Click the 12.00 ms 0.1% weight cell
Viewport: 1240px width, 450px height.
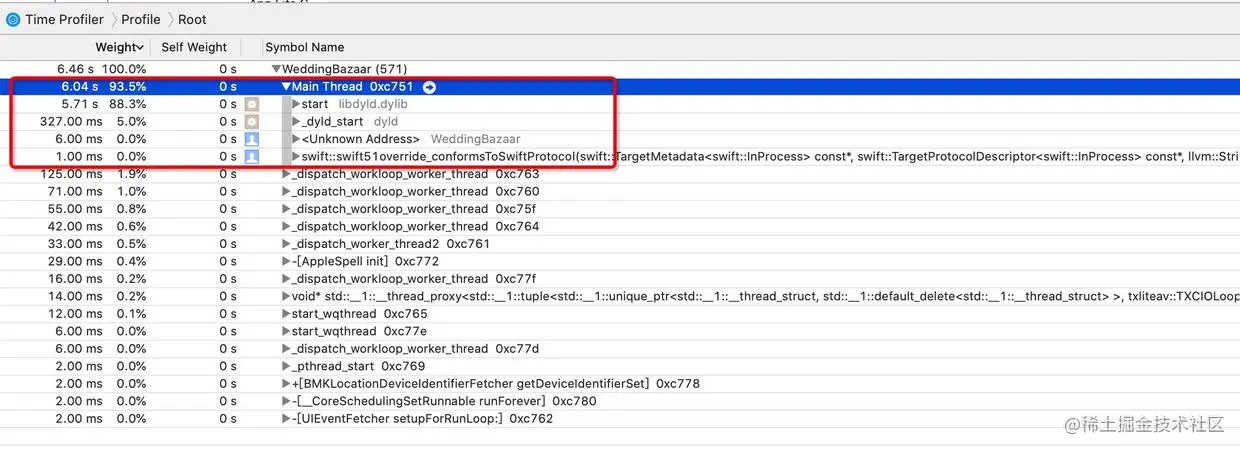point(96,314)
